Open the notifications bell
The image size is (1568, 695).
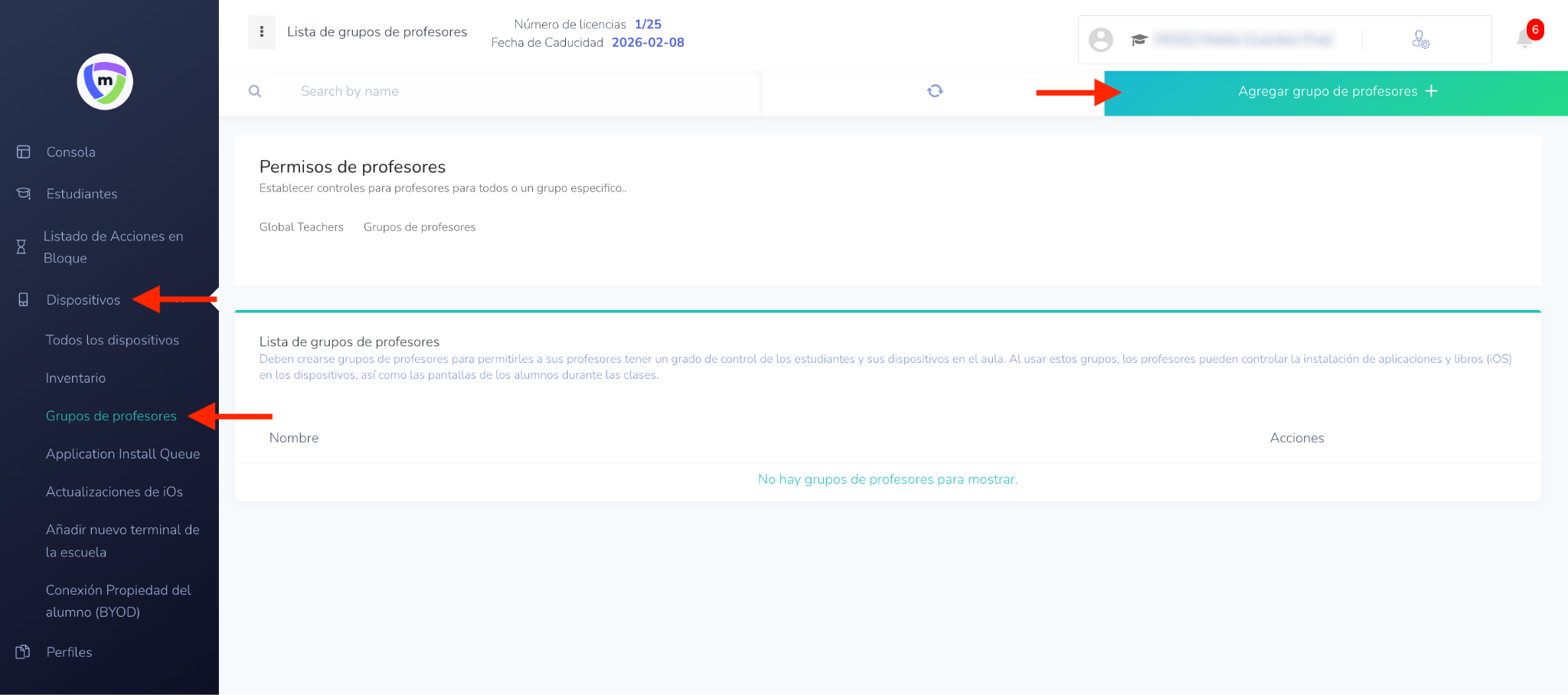pos(1524,38)
